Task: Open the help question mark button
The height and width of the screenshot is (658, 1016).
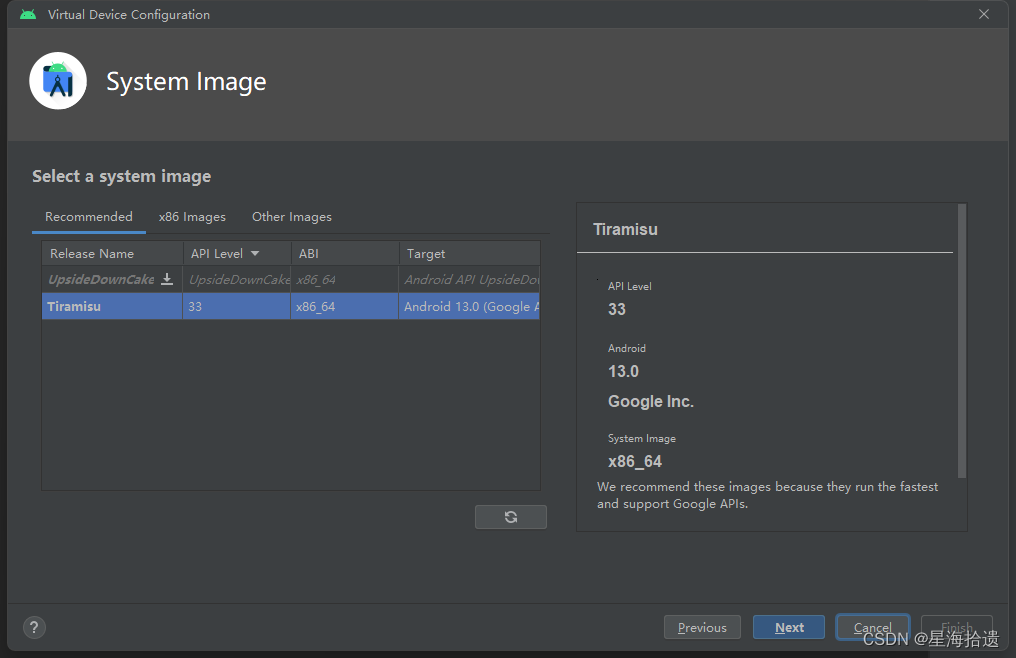Action: coord(34,627)
